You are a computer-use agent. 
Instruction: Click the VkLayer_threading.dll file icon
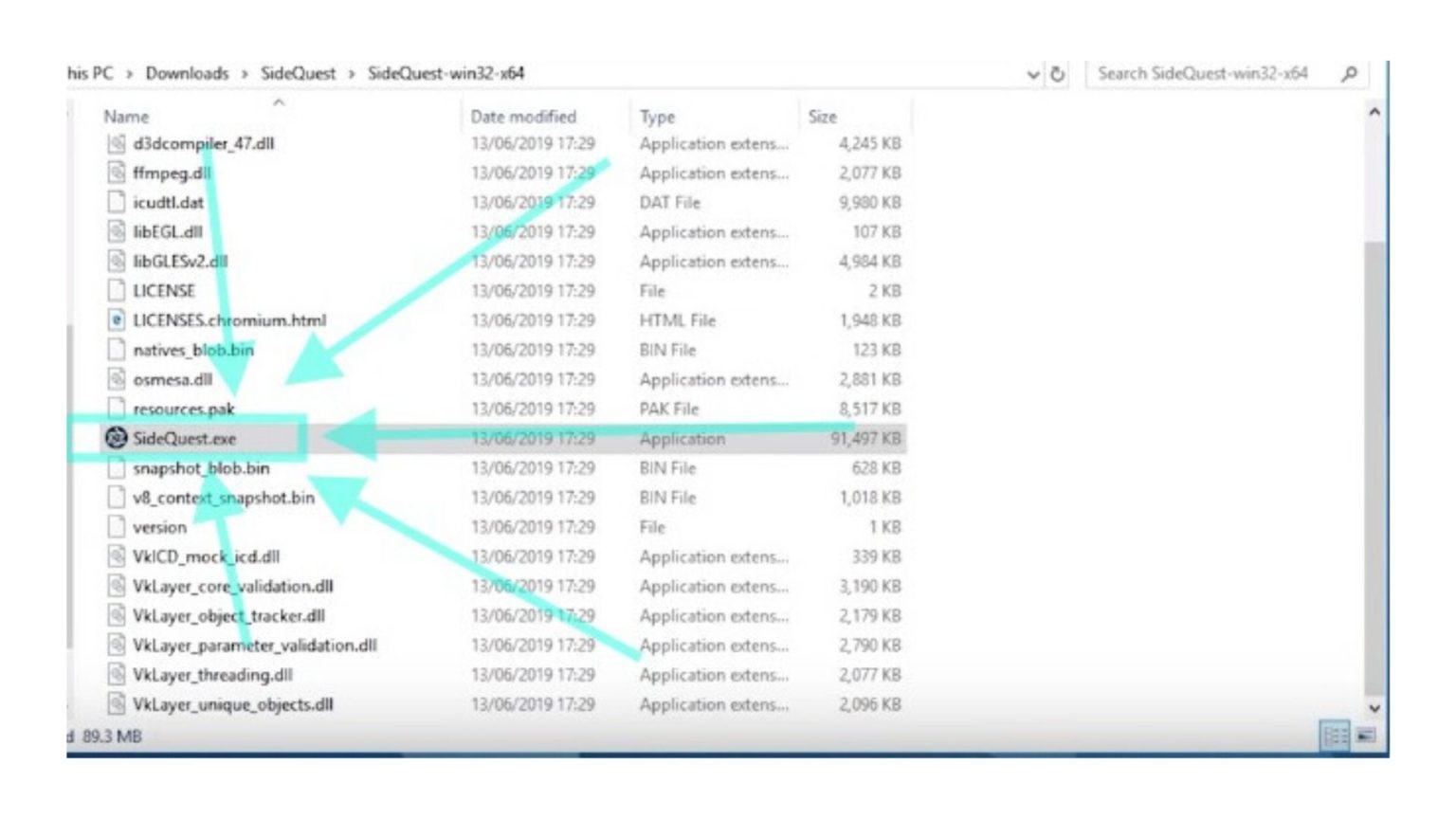[116, 675]
